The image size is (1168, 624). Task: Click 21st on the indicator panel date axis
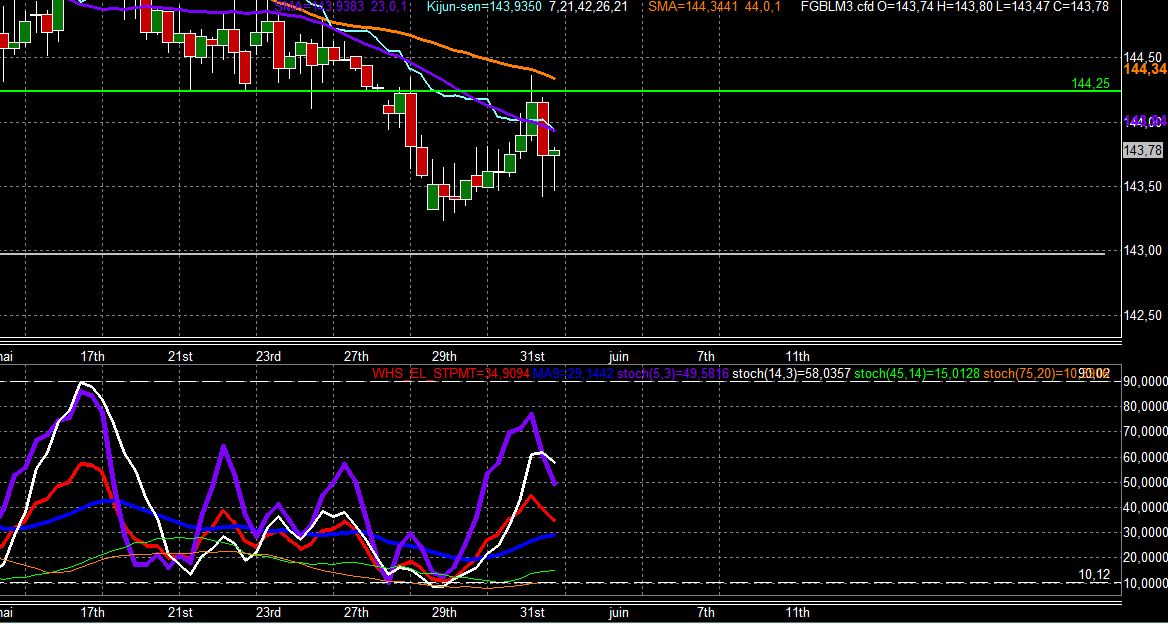(180, 612)
